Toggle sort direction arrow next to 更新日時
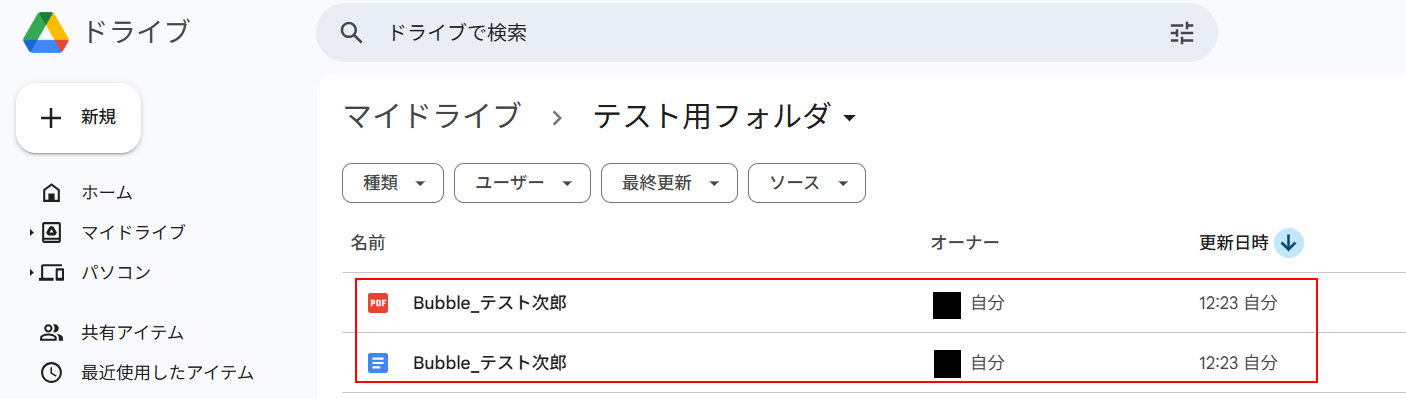Image resolution: width=1406 pixels, height=399 pixels. (x=1289, y=243)
